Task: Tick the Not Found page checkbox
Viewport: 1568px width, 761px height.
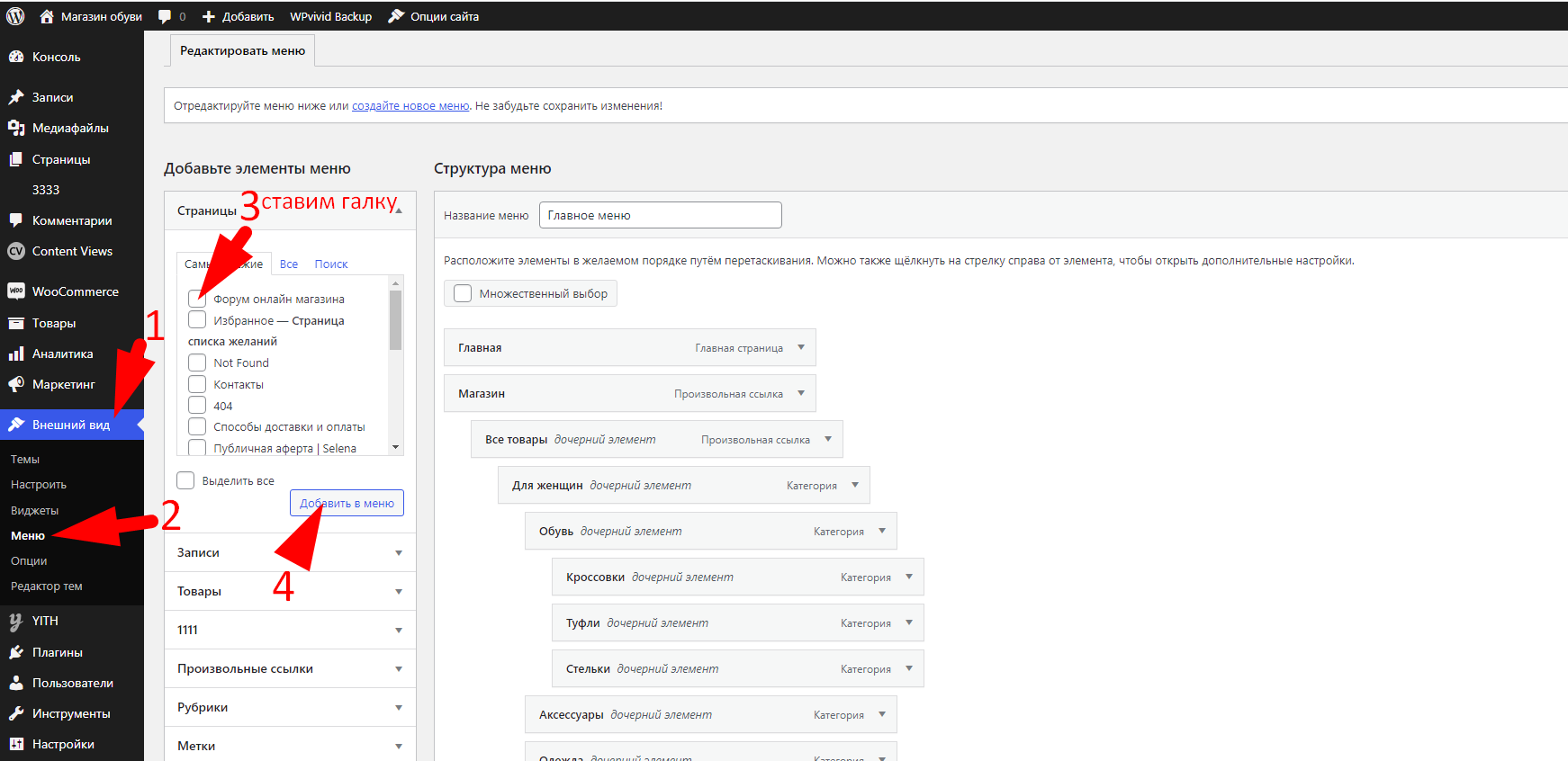Action: click(x=197, y=363)
